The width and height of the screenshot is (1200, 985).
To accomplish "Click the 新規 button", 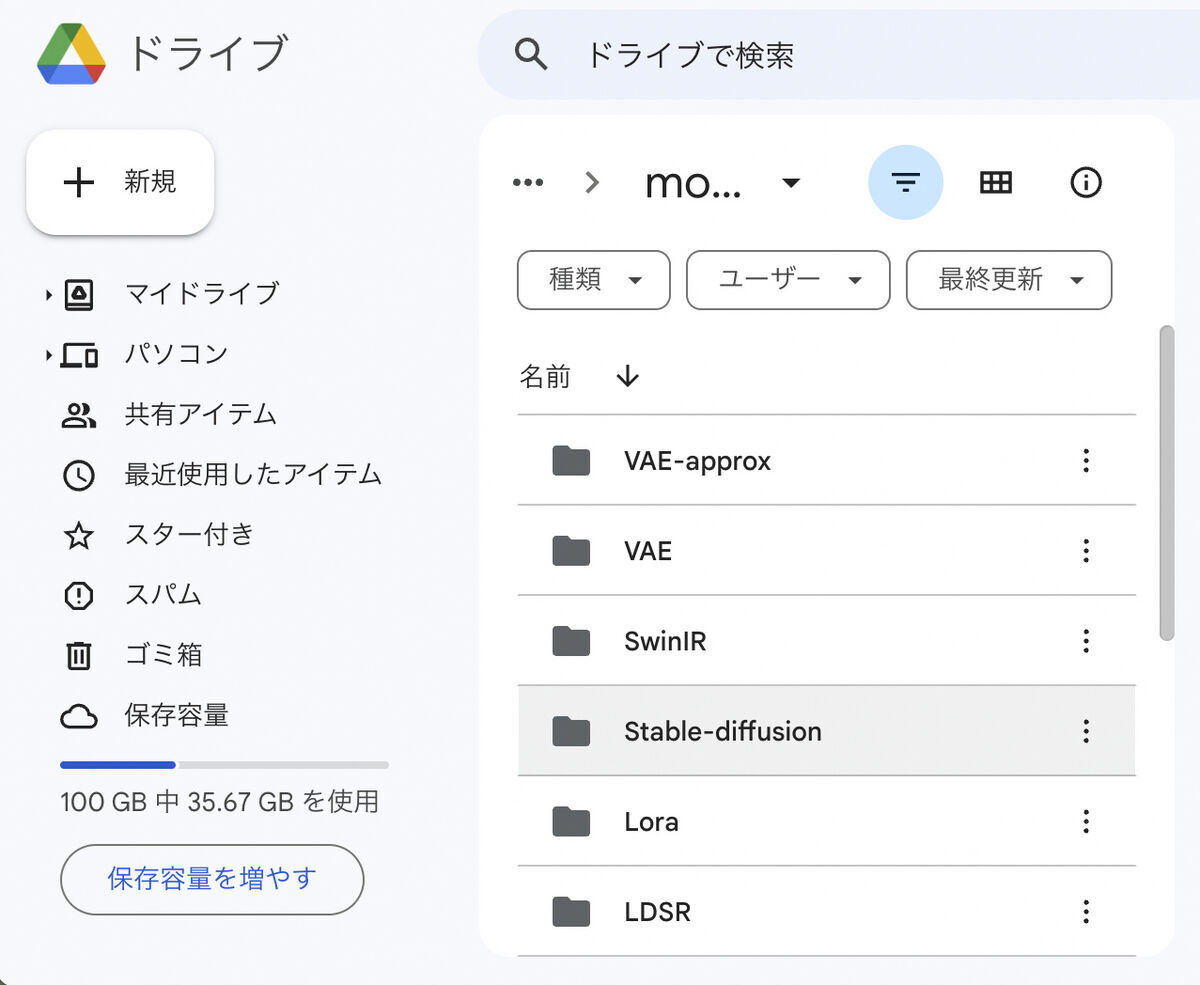I will [x=120, y=182].
